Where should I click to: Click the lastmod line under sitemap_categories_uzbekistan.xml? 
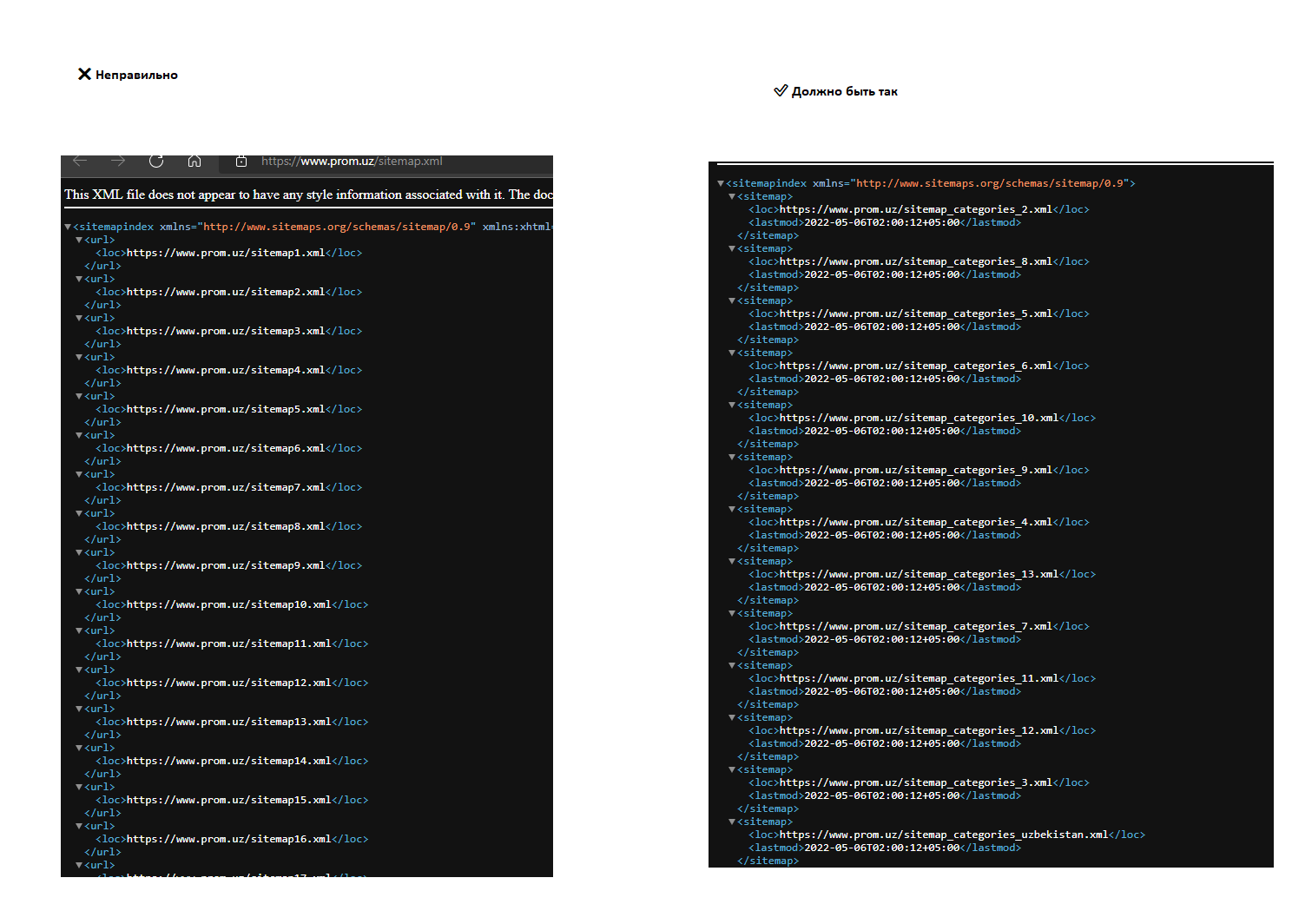pos(885,848)
